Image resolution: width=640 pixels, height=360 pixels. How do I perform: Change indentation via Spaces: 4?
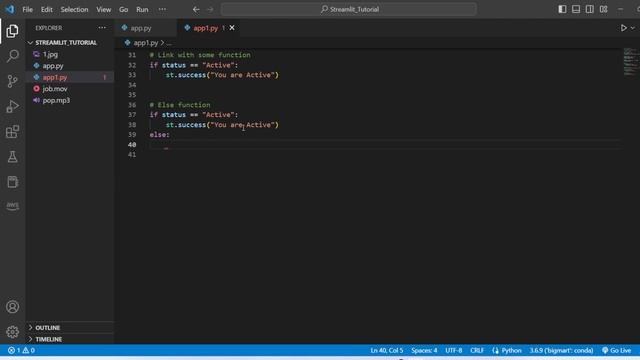coord(424,350)
